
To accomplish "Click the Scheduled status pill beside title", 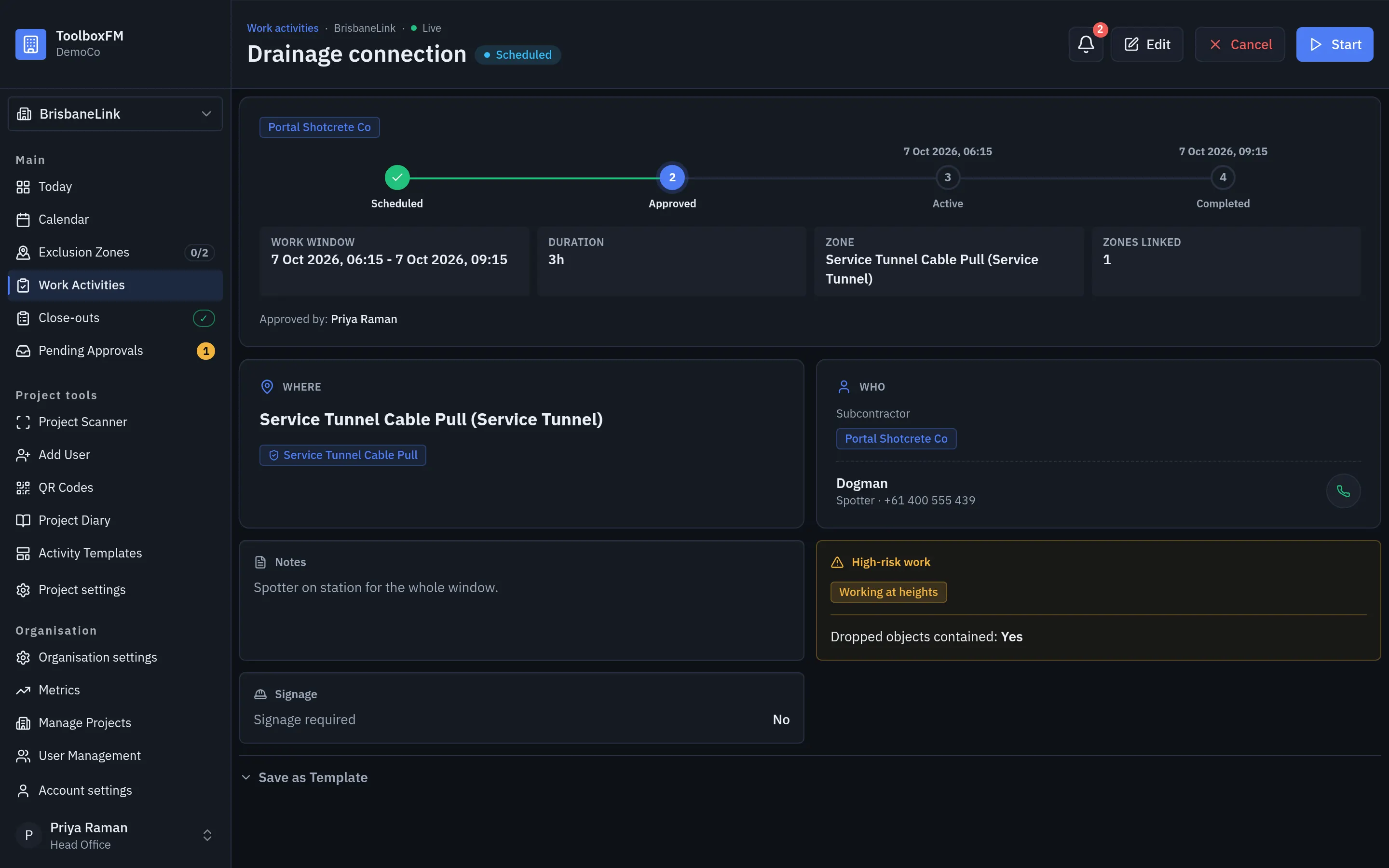I will point(517,54).
